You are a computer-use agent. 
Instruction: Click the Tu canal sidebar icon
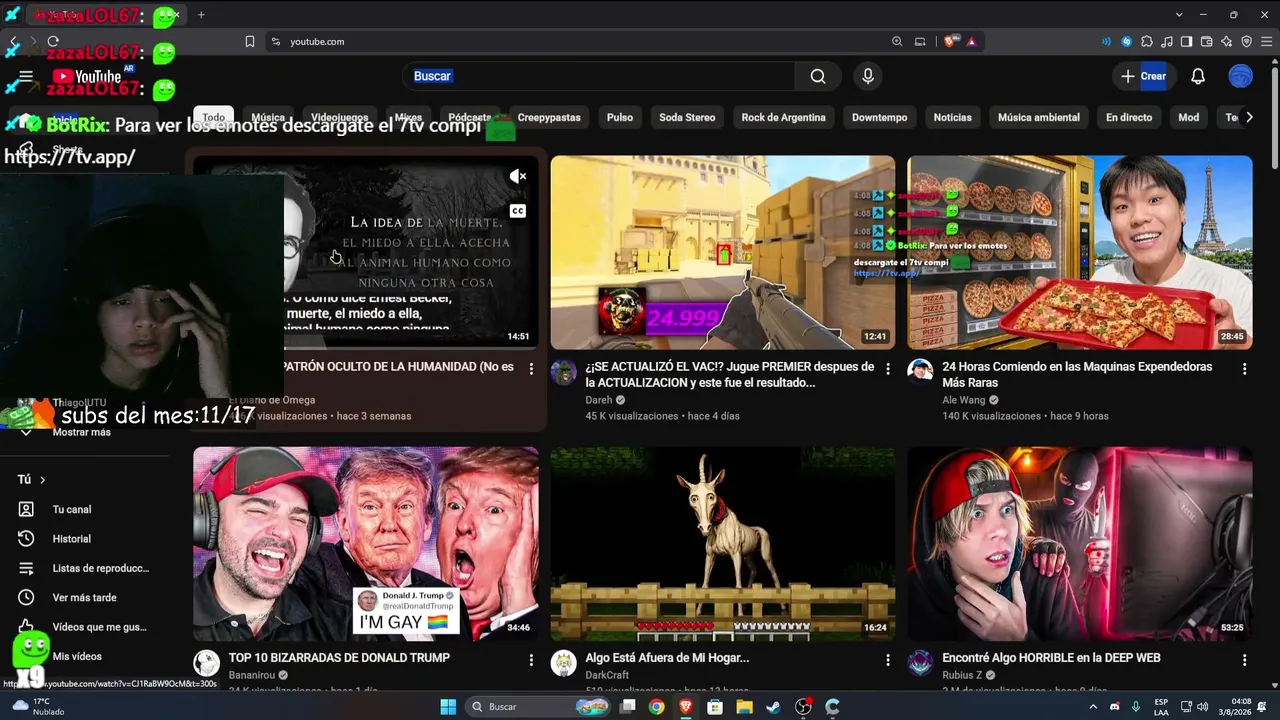click(26, 509)
